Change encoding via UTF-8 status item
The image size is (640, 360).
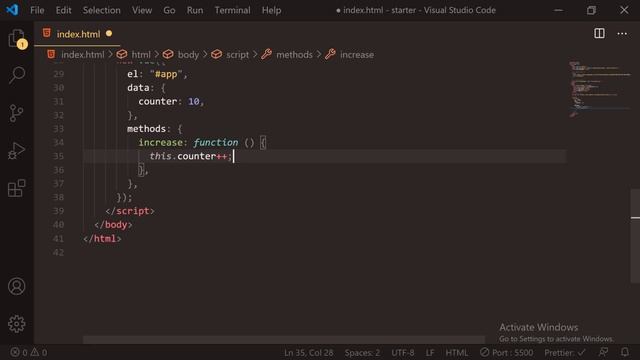(403, 352)
